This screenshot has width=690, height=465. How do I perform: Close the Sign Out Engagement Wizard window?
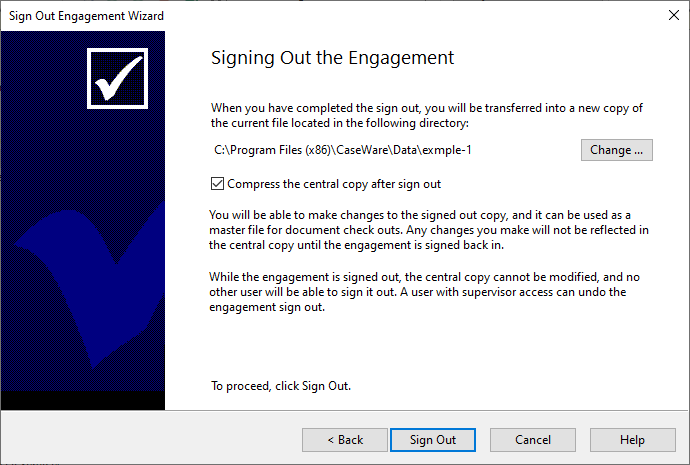(x=673, y=15)
